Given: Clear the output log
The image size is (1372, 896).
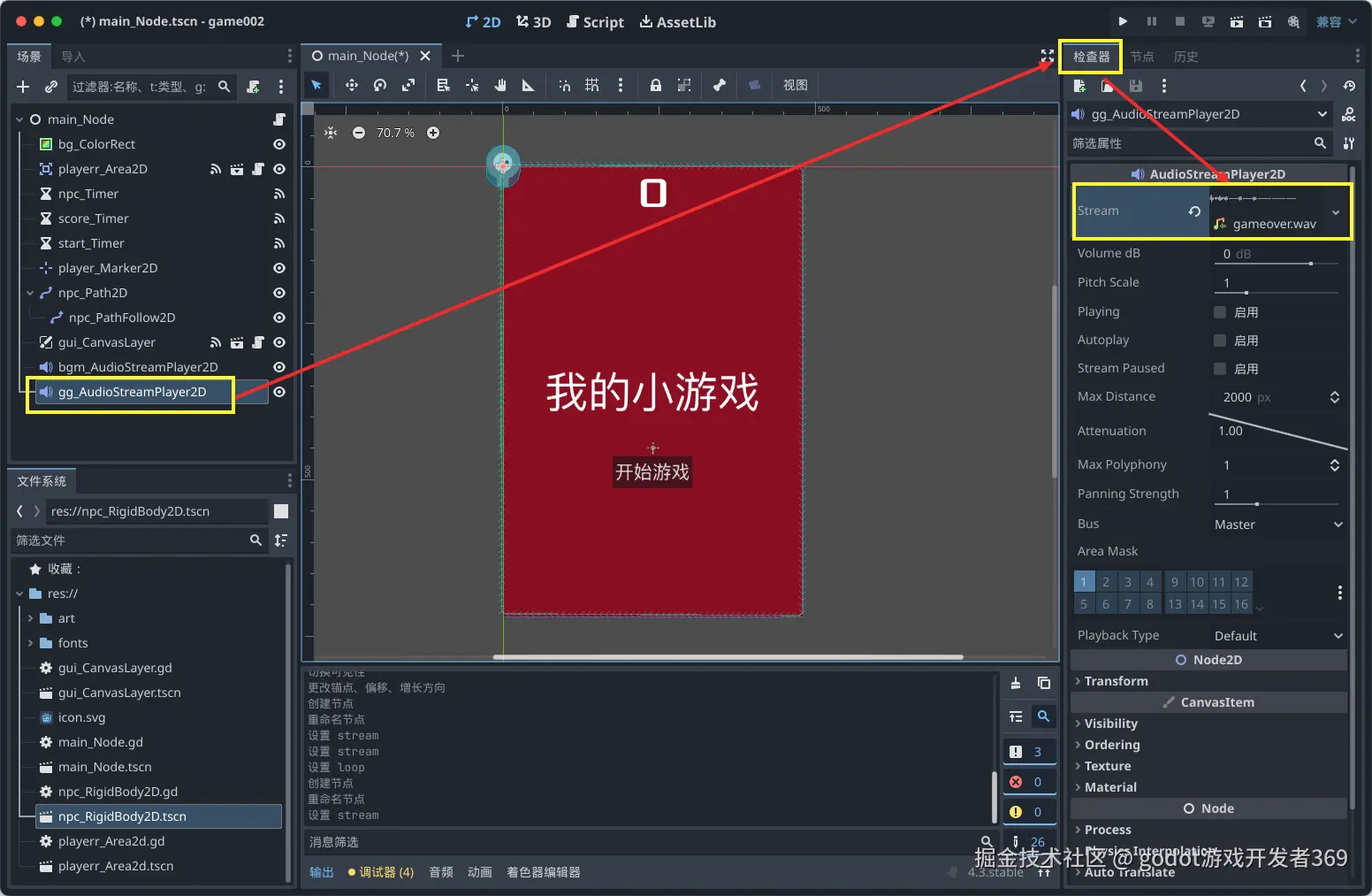Looking at the screenshot, I should point(1016,683).
